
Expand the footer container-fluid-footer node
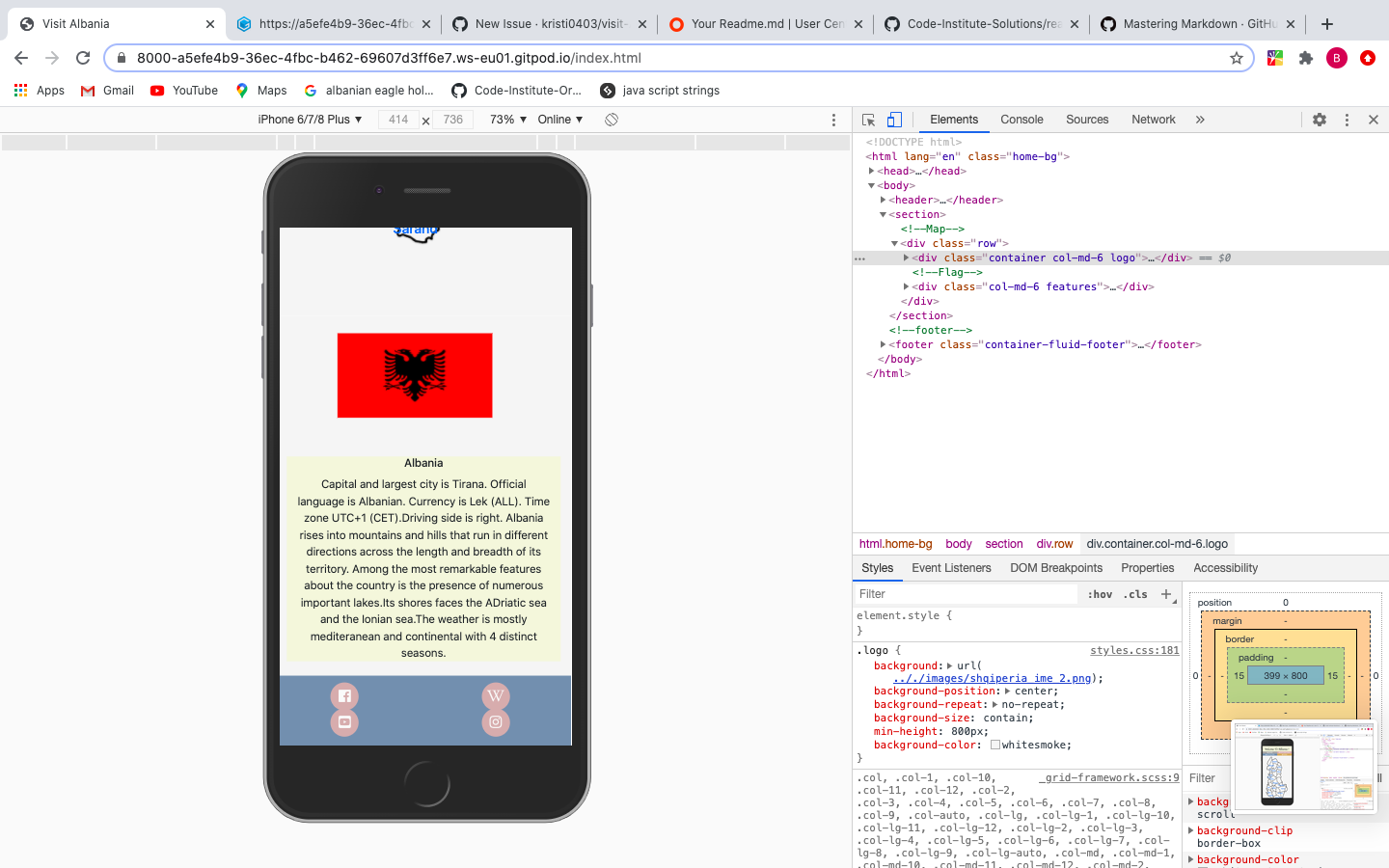tap(883, 344)
